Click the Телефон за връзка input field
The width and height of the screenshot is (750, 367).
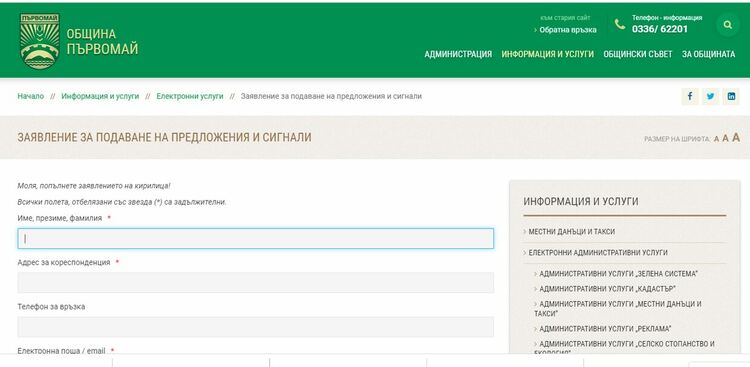tap(255, 327)
